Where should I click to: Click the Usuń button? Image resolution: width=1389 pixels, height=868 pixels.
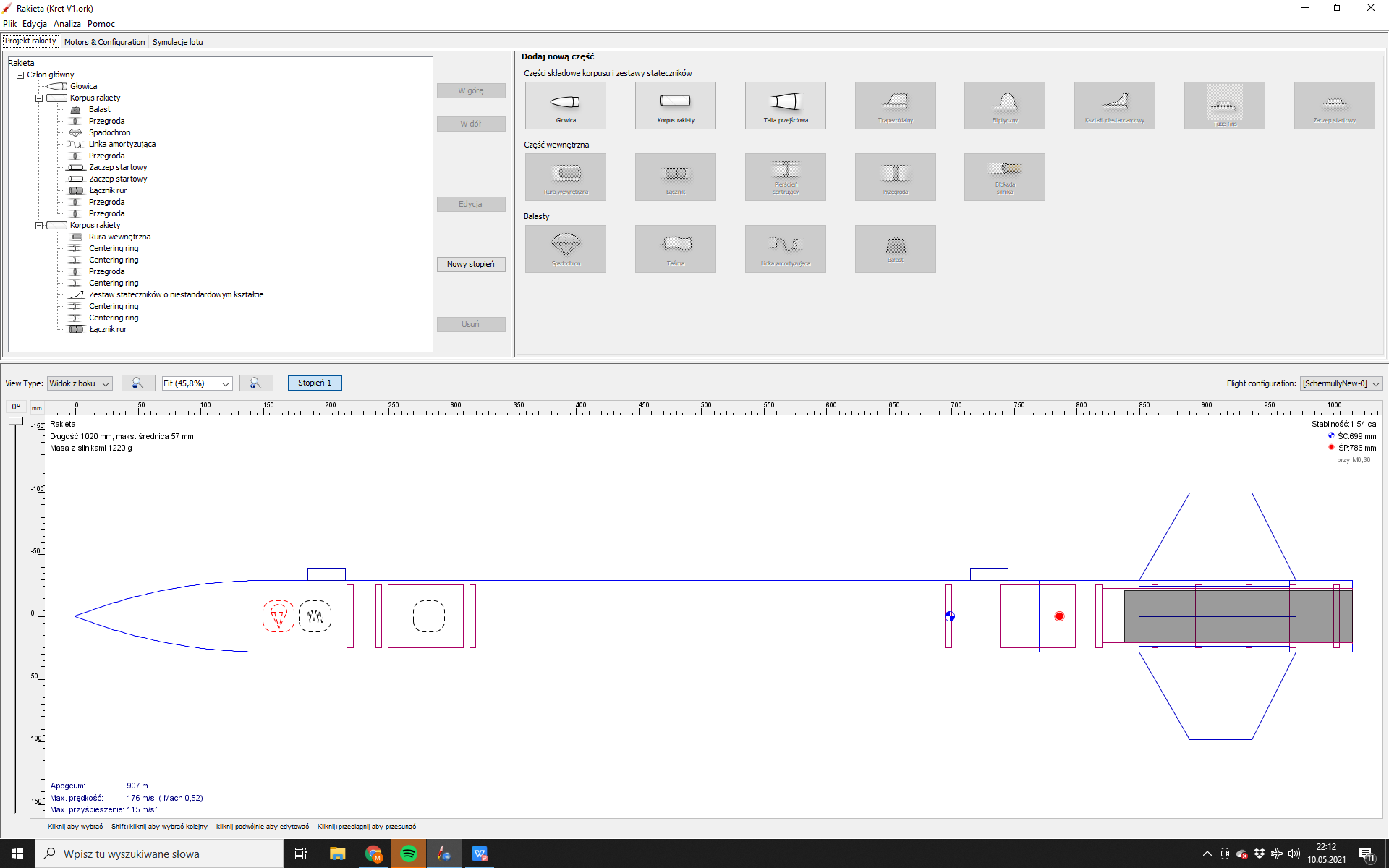[x=471, y=324]
